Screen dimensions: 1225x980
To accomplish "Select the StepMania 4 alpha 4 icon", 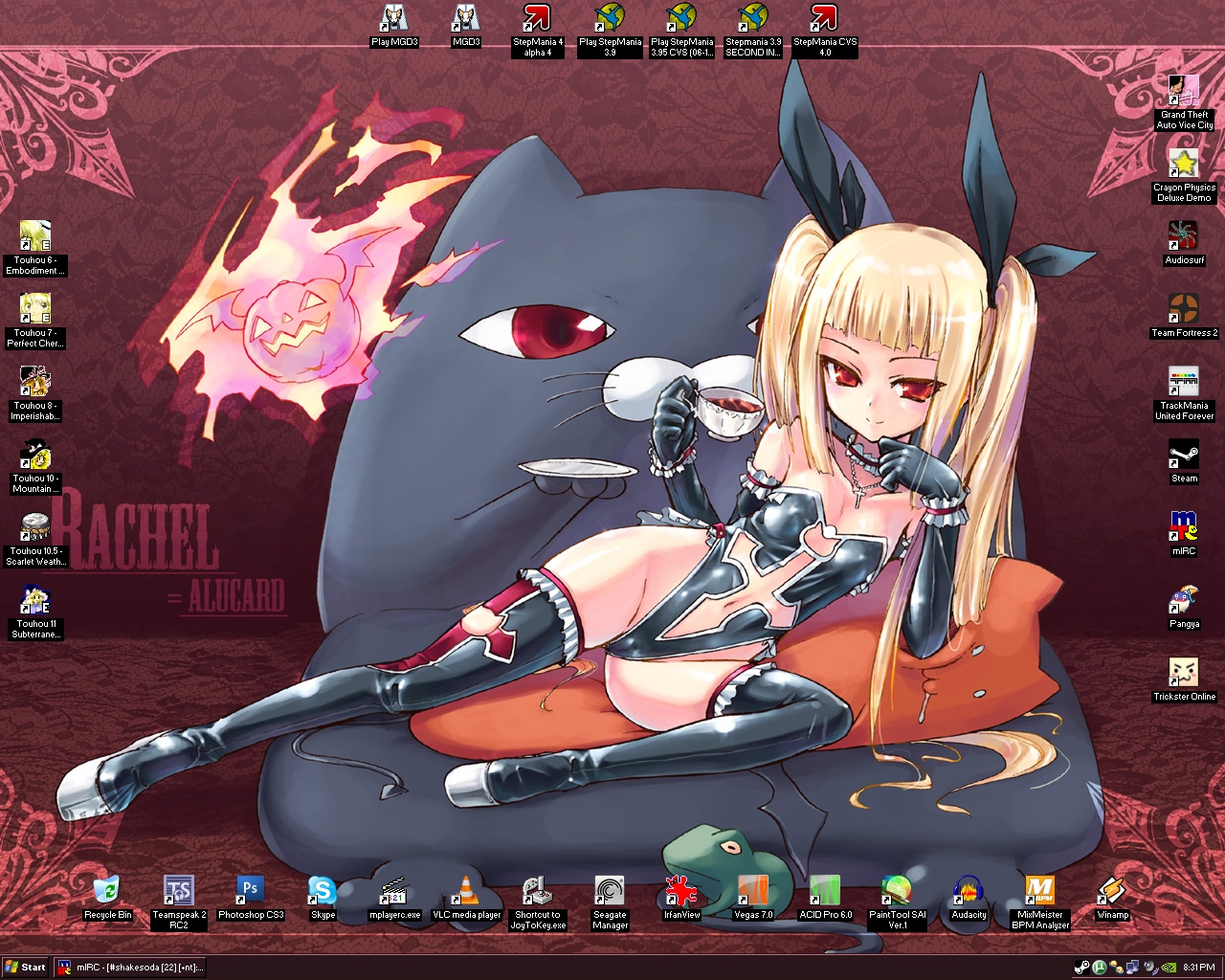I will (x=538, y=19).
